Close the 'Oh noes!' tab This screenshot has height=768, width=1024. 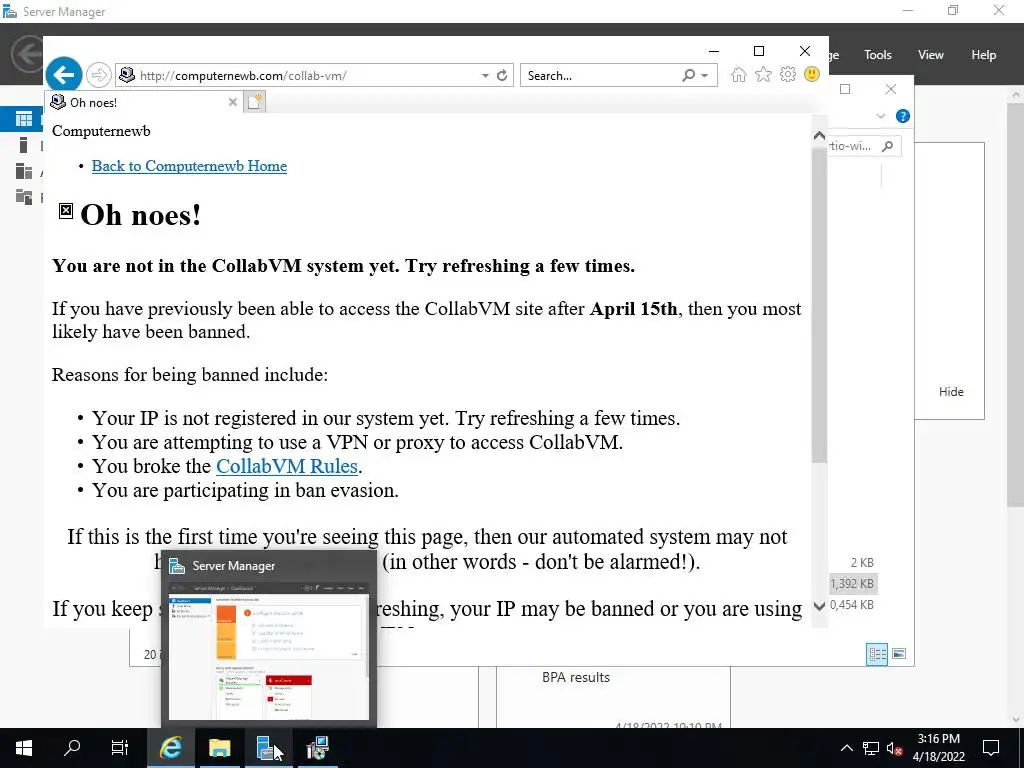[x=232, y=103]
